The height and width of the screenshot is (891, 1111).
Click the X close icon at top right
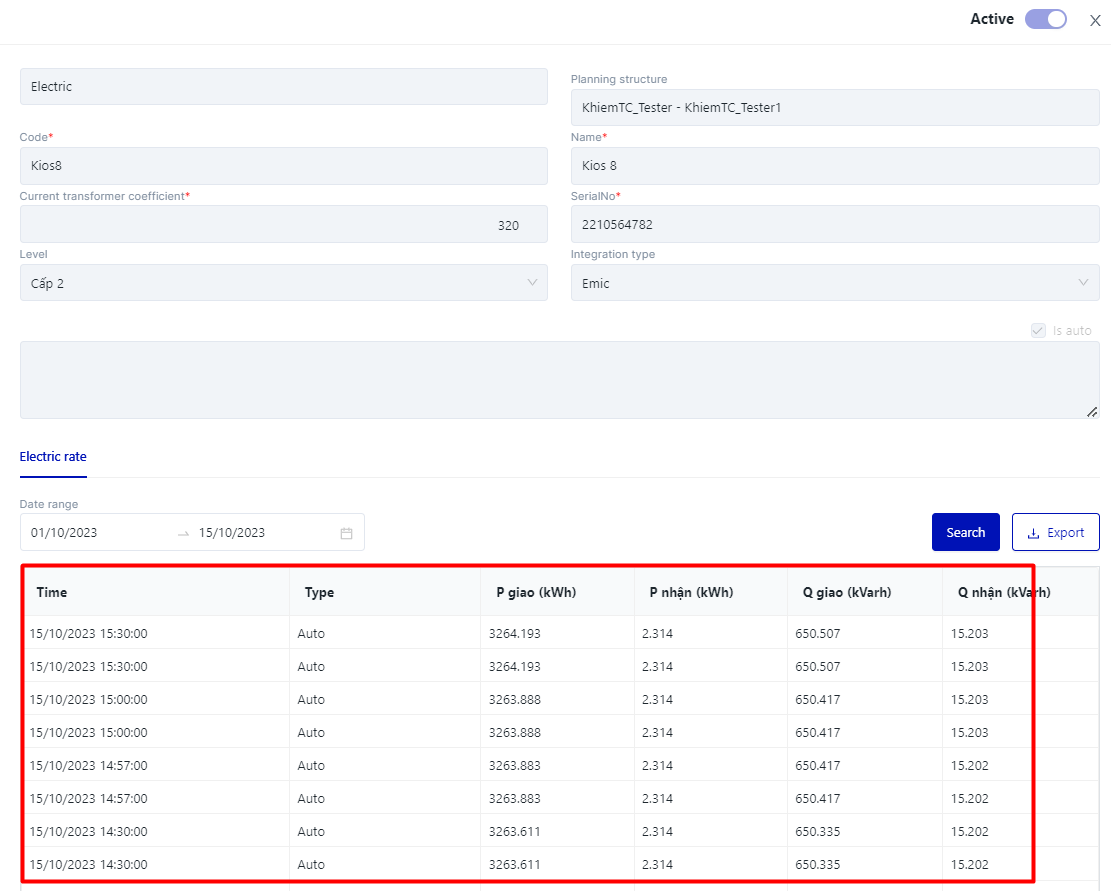coord(1095,20)
